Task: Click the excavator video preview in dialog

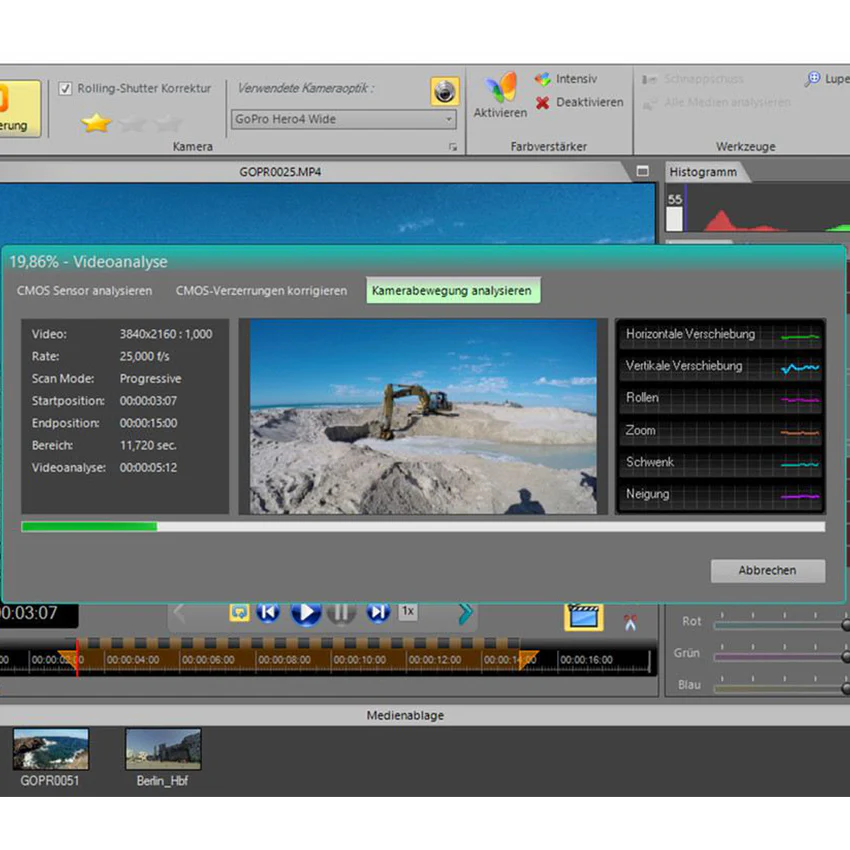Action: coord(423,416)
